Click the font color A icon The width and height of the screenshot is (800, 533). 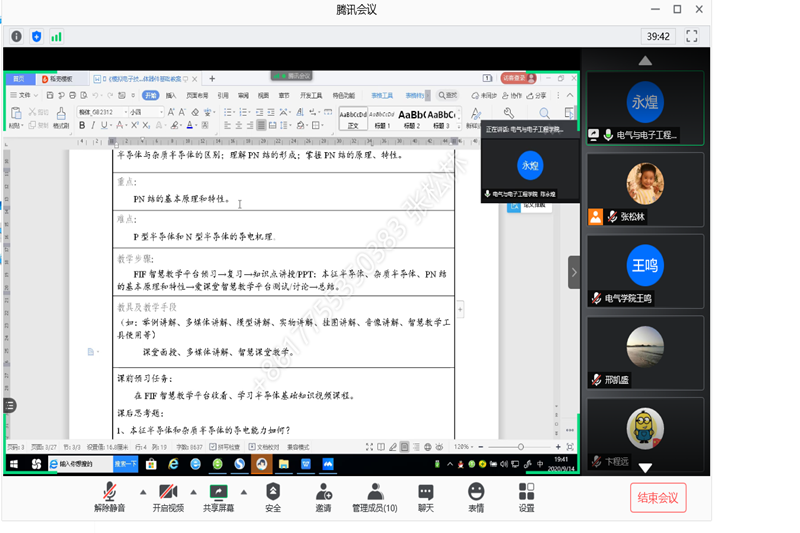(x=189, y=125)
